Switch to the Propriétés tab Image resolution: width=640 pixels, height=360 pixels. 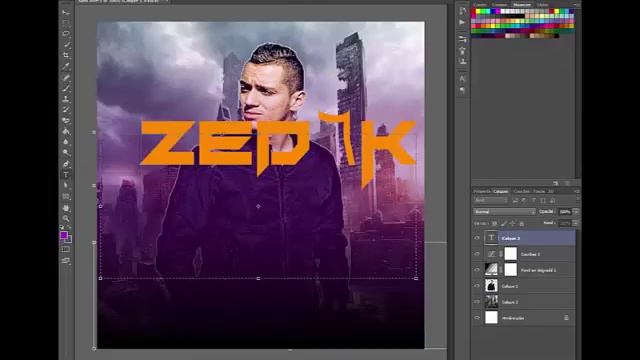click(482, 191)
